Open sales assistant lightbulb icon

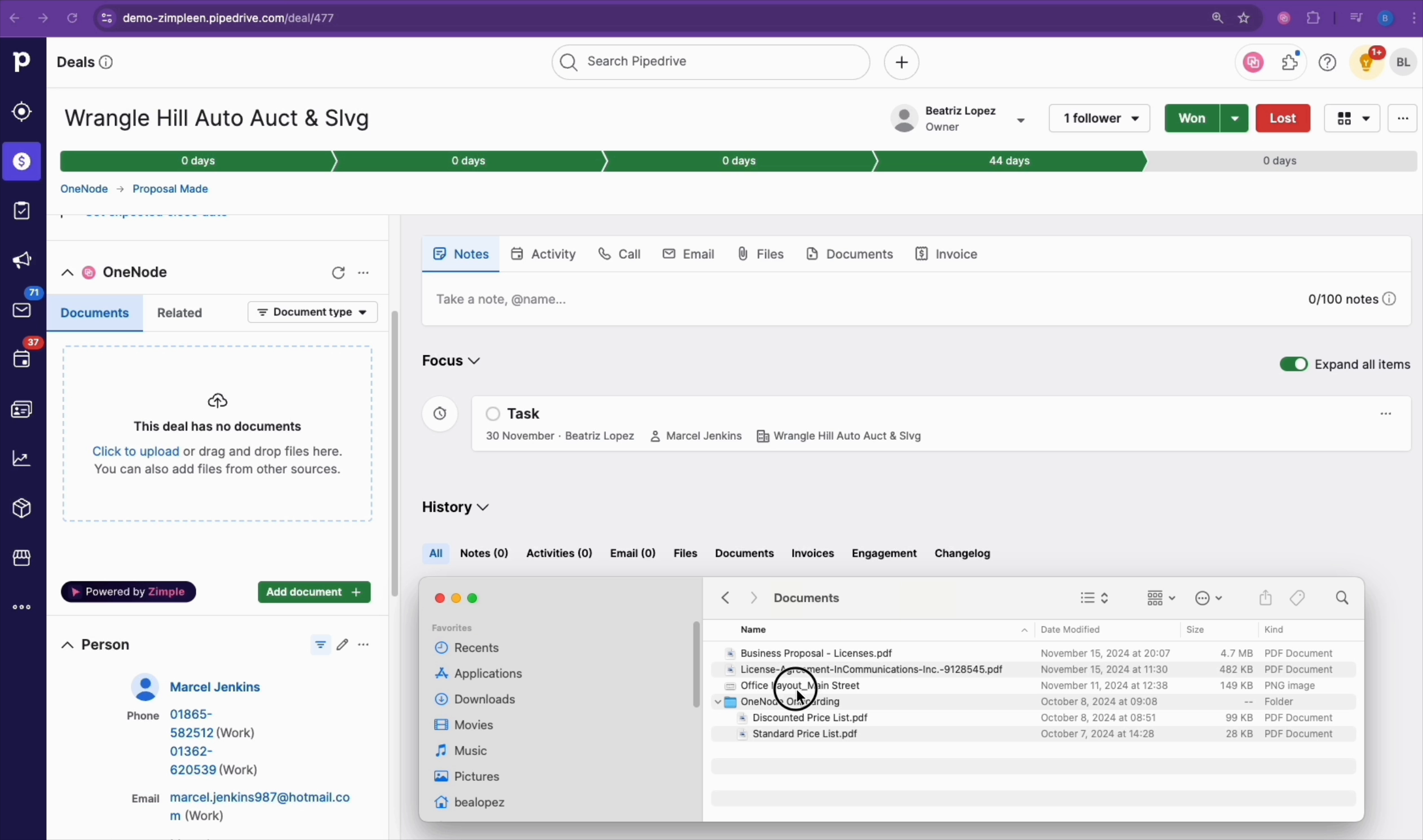pos(1367,62)
